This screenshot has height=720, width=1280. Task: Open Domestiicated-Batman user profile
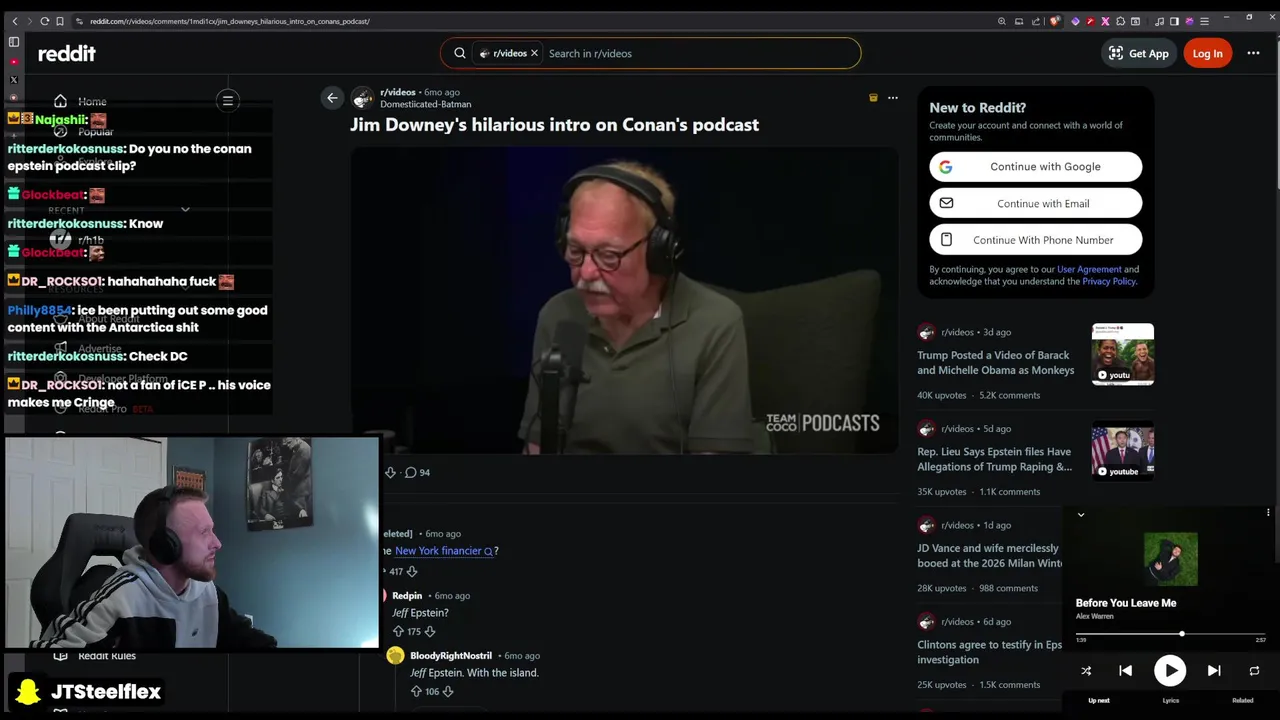click(425, 104)
